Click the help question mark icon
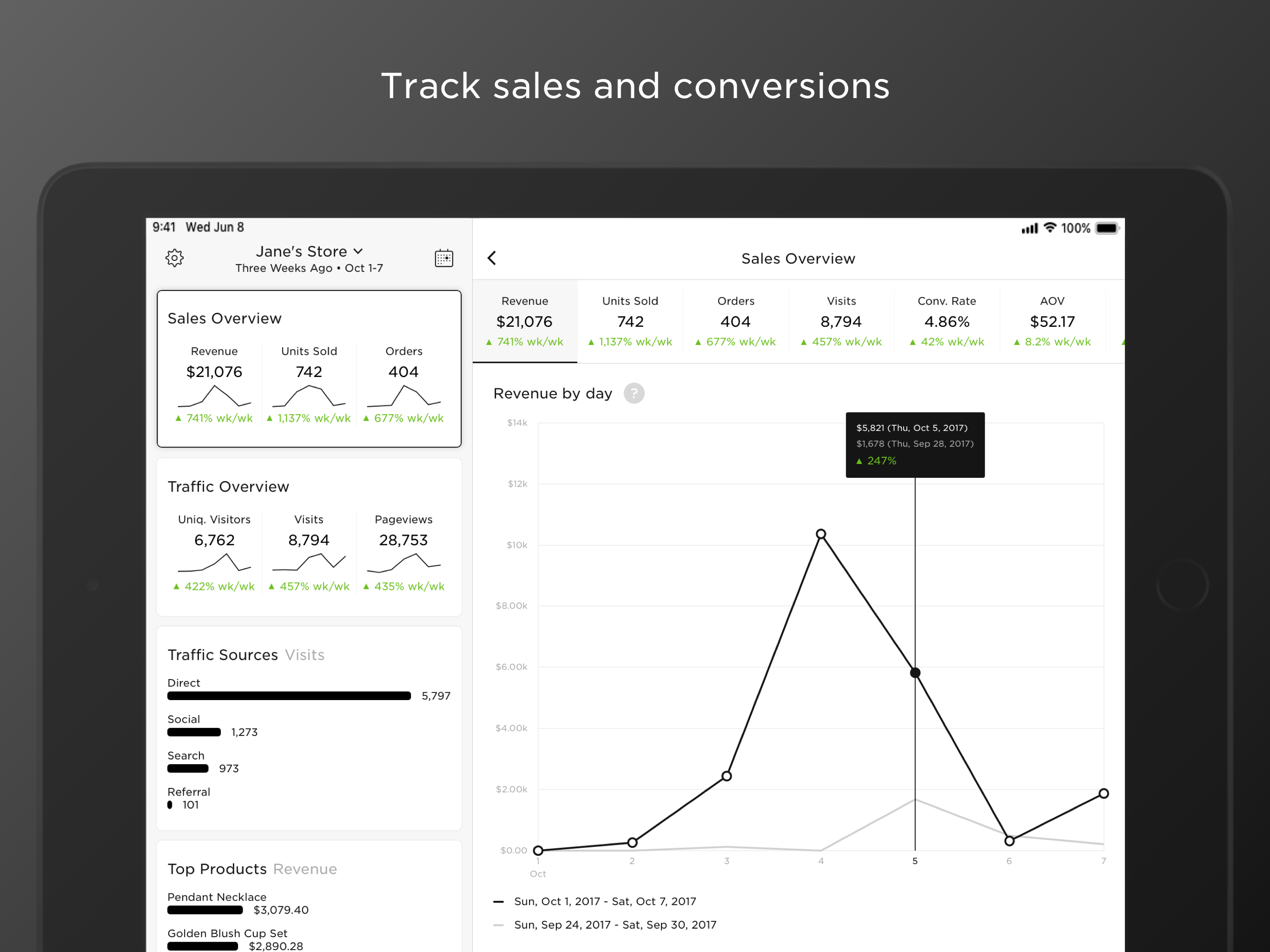 [633, 393]
